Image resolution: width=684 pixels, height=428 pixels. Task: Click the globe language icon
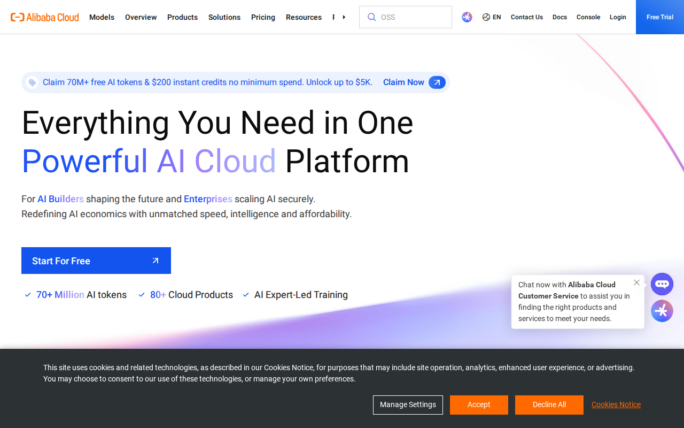click(485, 17)
